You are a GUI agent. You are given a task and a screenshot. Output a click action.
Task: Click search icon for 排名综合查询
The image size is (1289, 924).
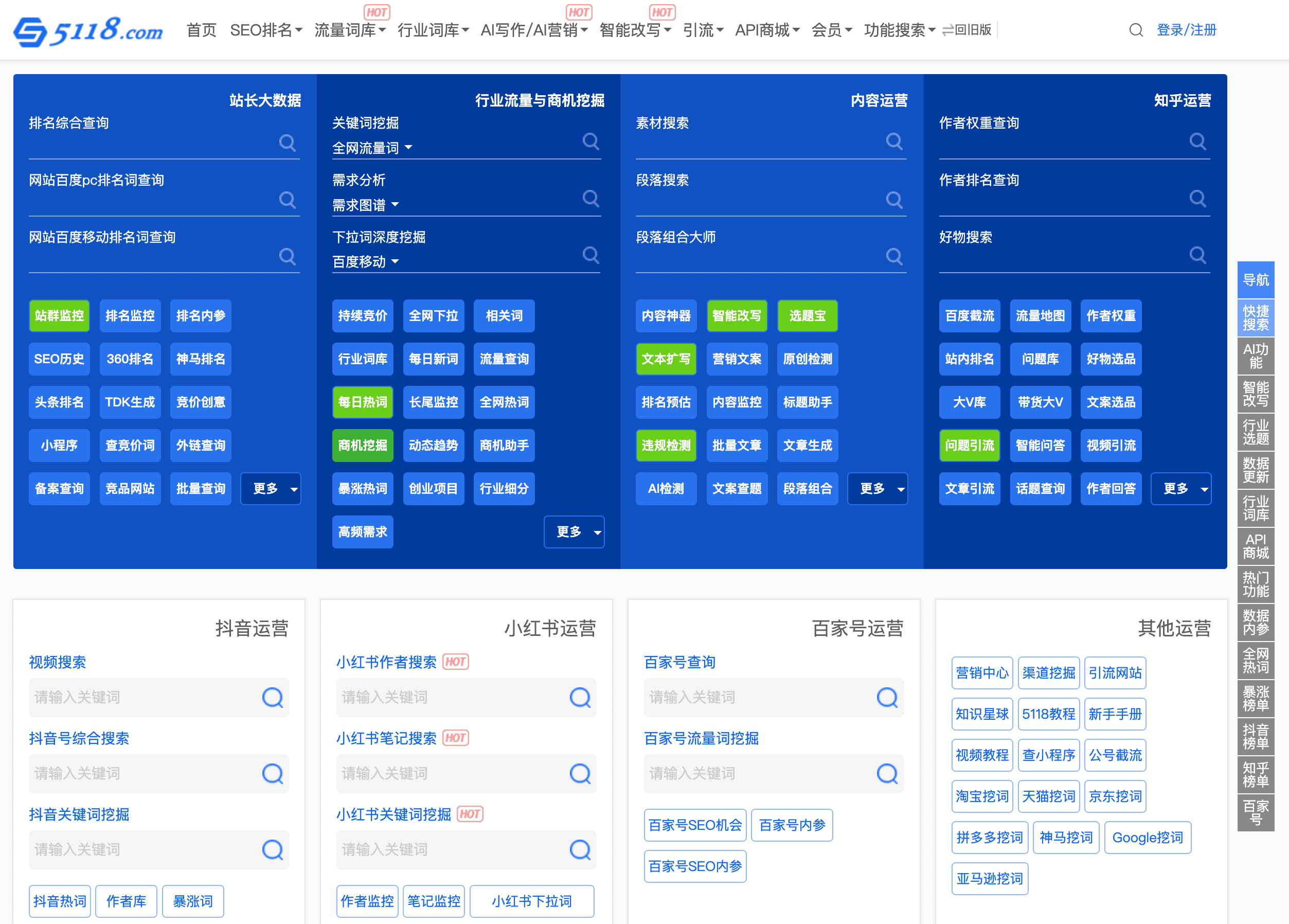click(288, 142)
